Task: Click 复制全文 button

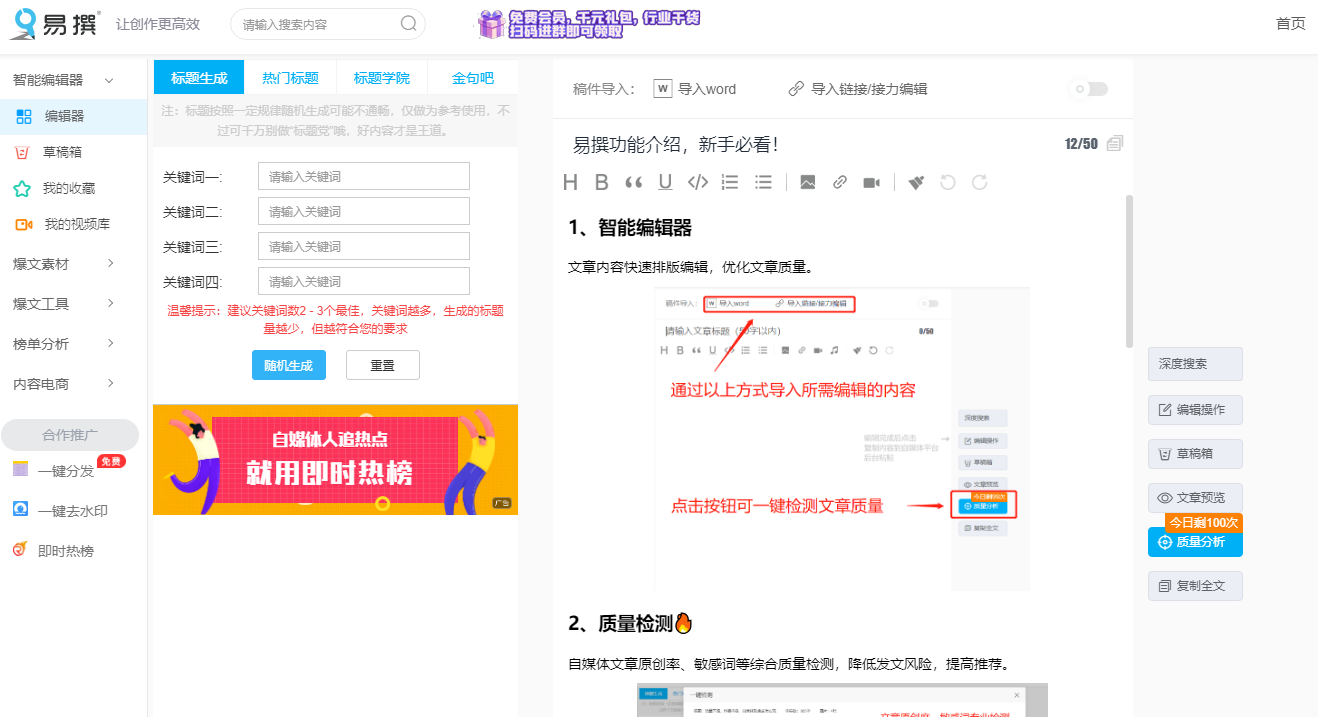Action: click(1195, 586)
